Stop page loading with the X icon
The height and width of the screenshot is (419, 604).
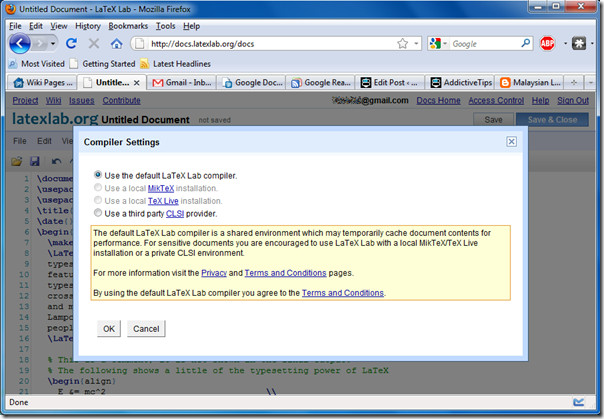pyautogui.click(x=94, y=44)
